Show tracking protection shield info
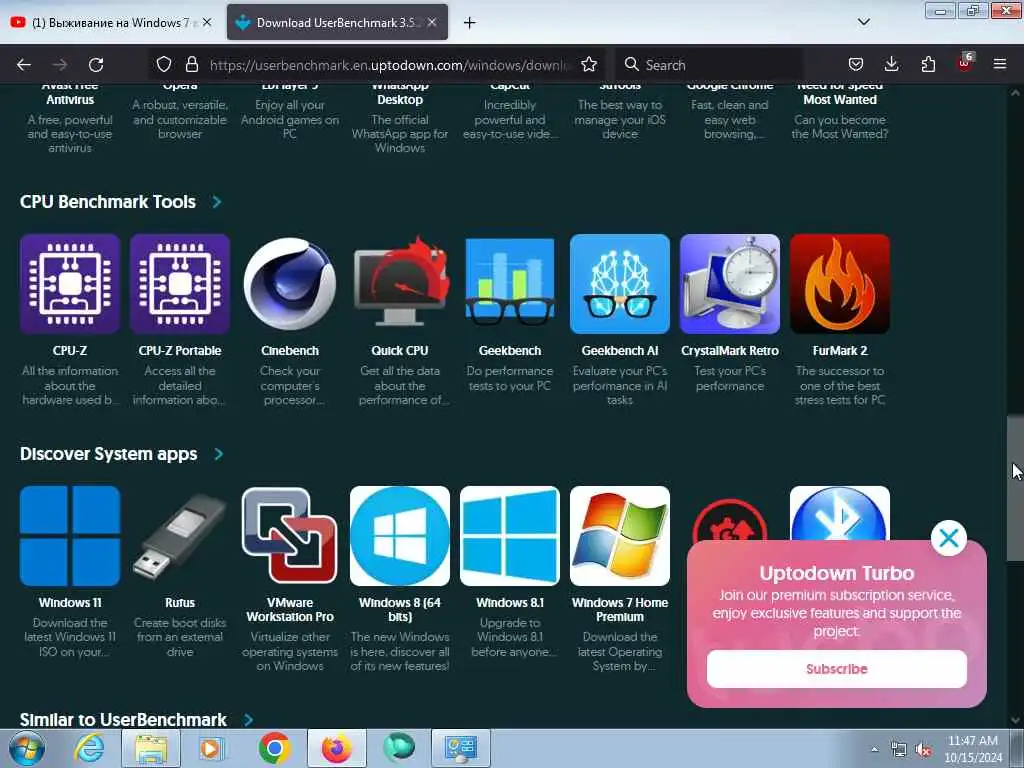Image resolution: width=1024 pixels, height=768 pixels. pyautogui.click(x=164, y=65)
